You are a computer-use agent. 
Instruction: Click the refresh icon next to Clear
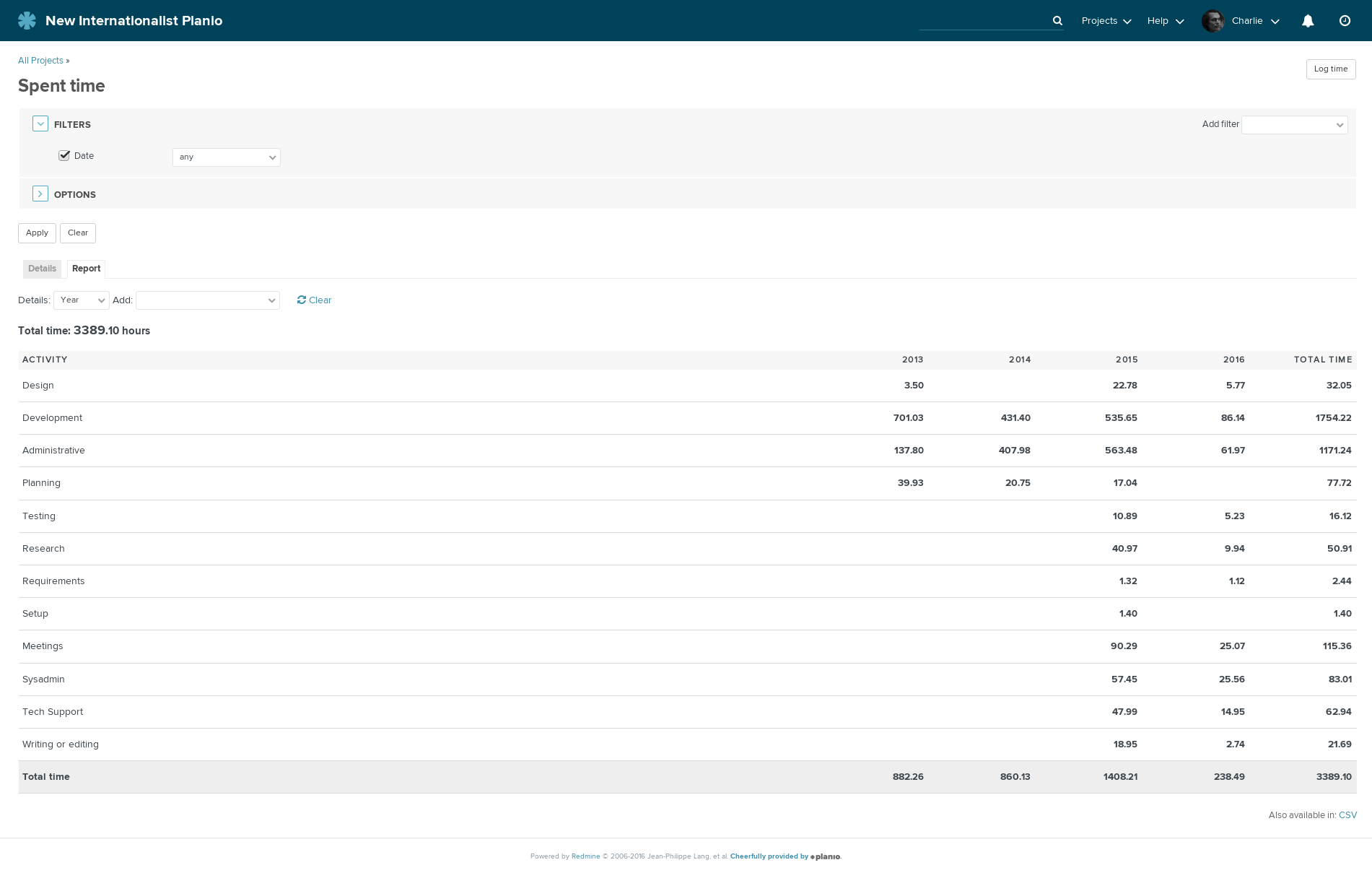point(302,300)
